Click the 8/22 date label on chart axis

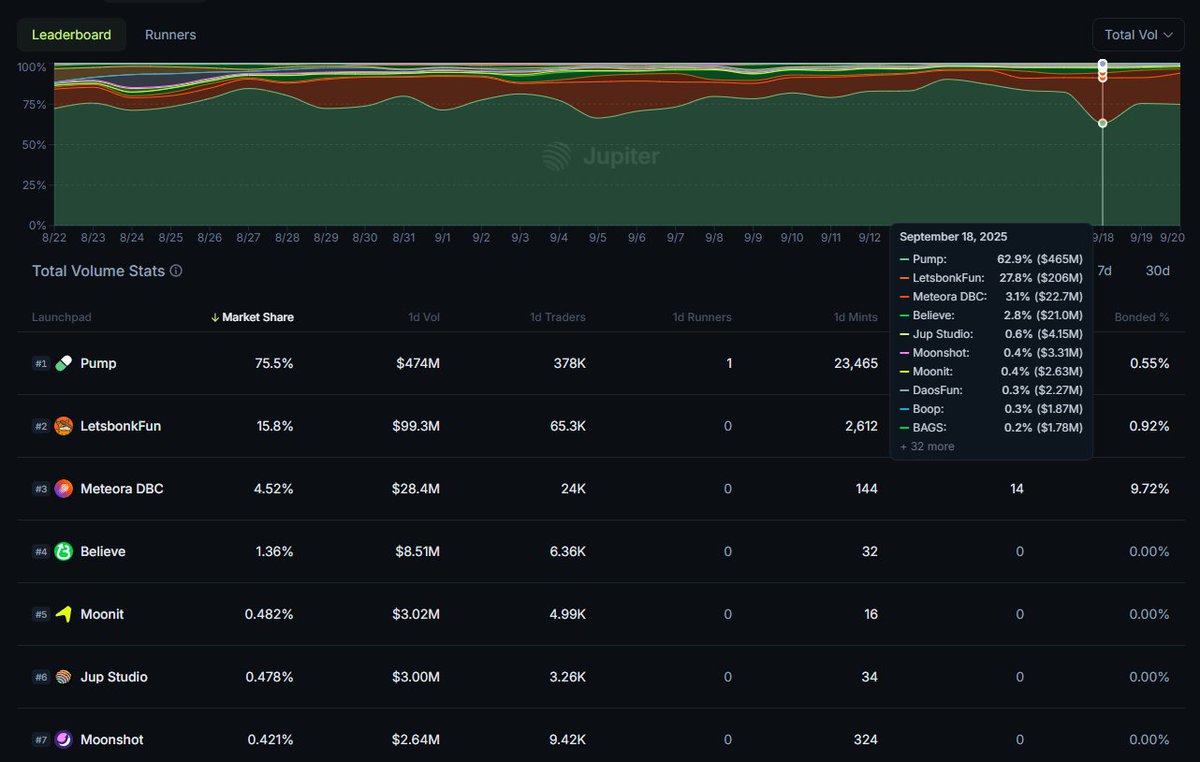54,238
